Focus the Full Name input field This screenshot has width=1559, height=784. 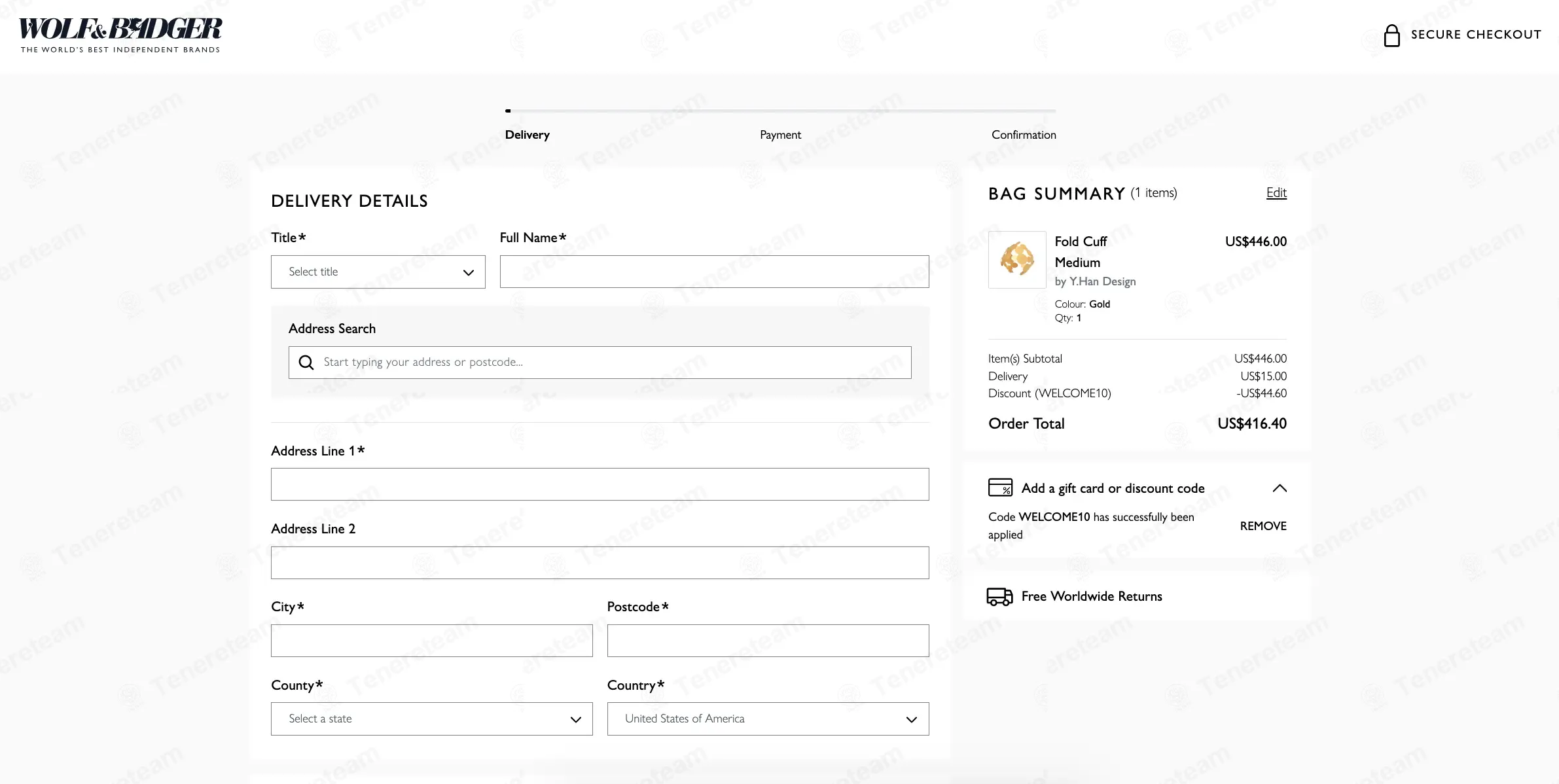point(715,272)
